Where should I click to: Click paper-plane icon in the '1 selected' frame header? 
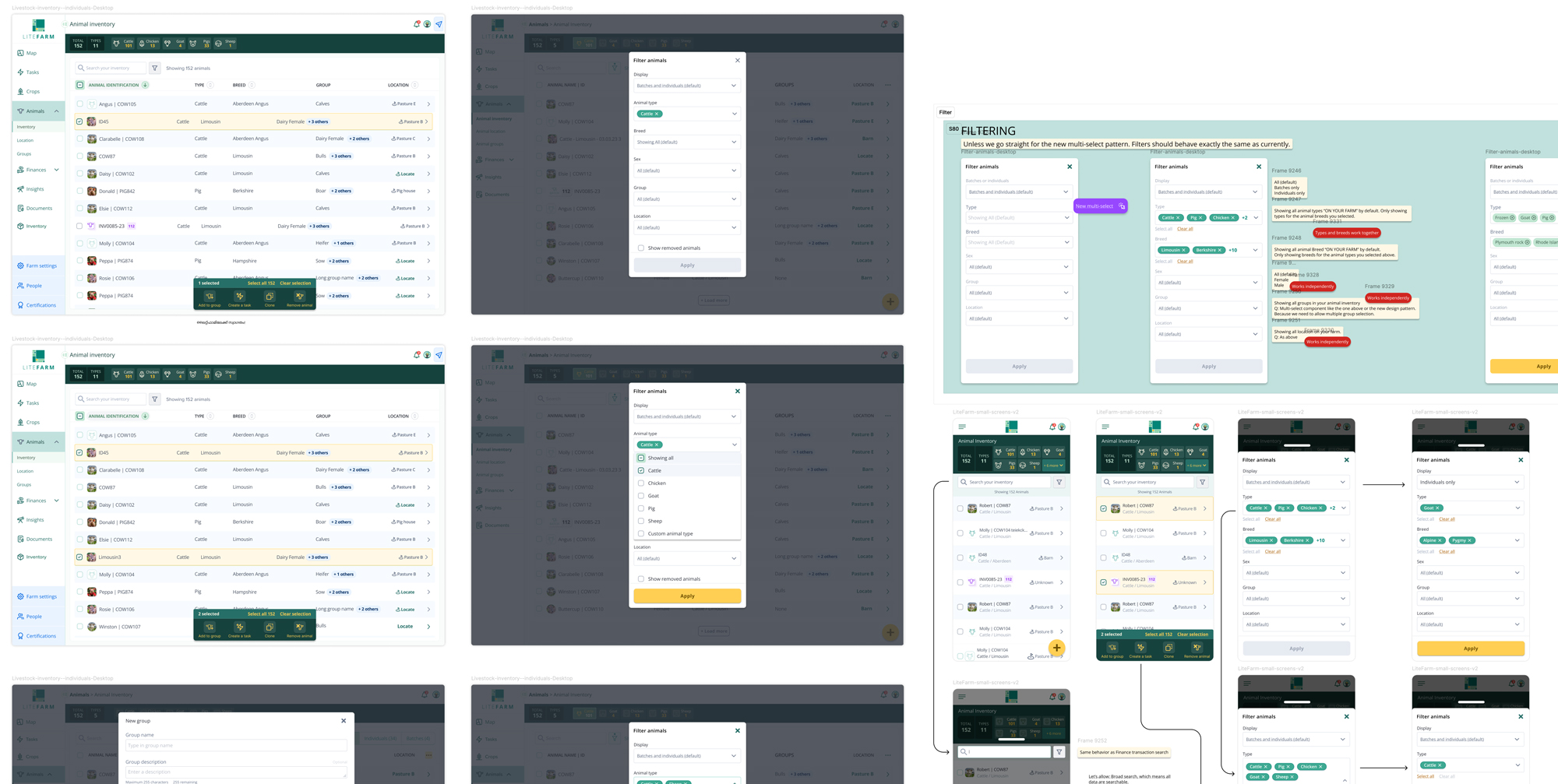(x=439, y=24)
